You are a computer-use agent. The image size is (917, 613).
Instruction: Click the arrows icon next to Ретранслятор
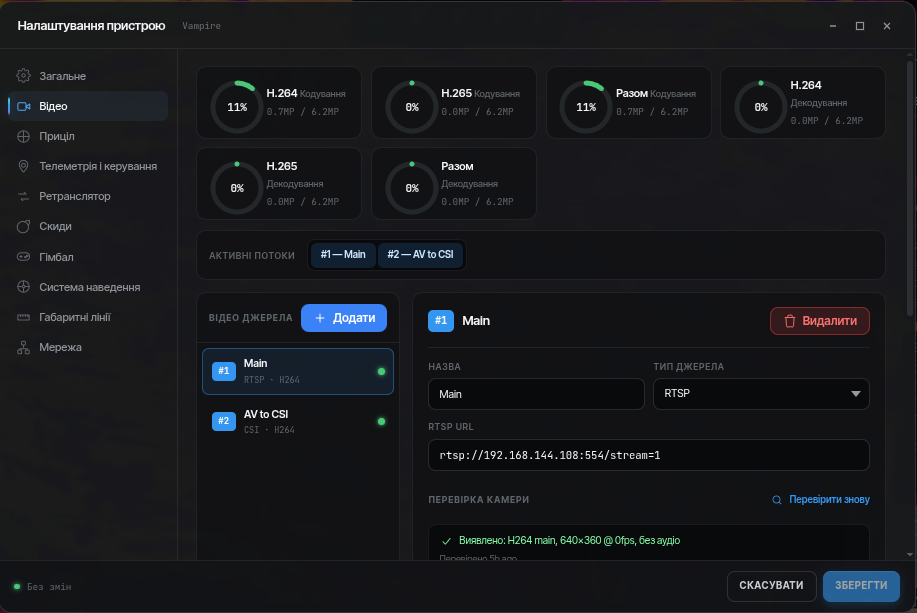[23, 197]
